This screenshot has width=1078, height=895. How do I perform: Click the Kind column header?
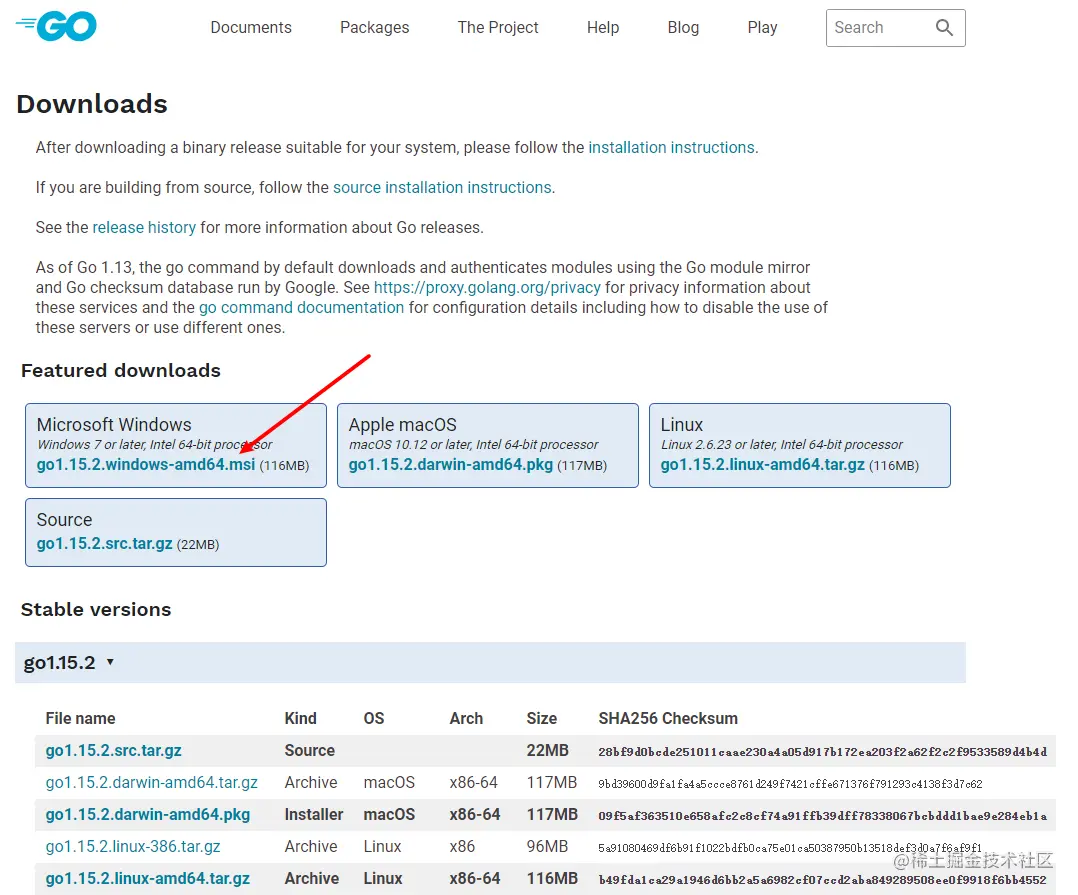300,718
